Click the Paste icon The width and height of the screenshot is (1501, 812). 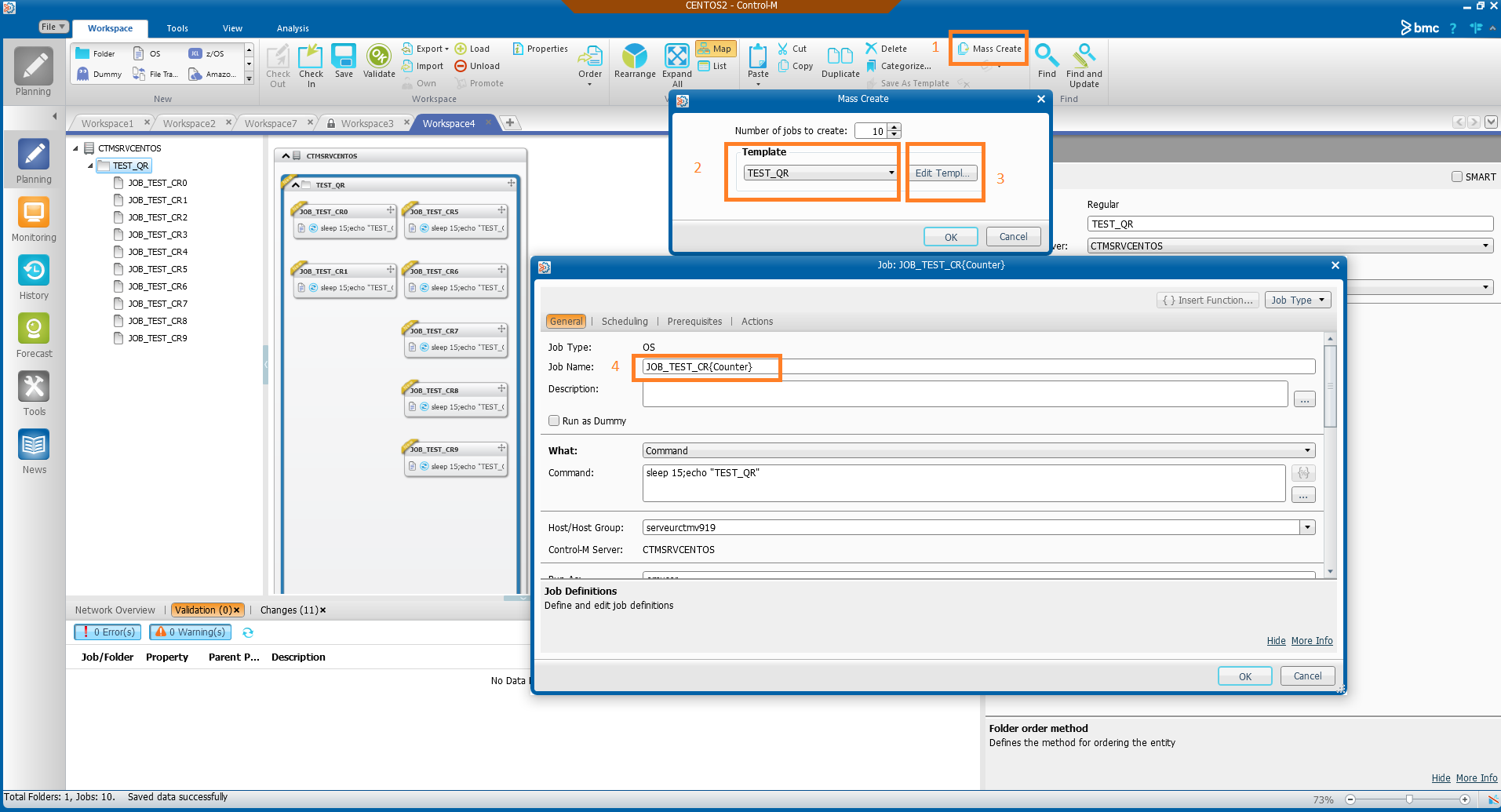[758, 61]
